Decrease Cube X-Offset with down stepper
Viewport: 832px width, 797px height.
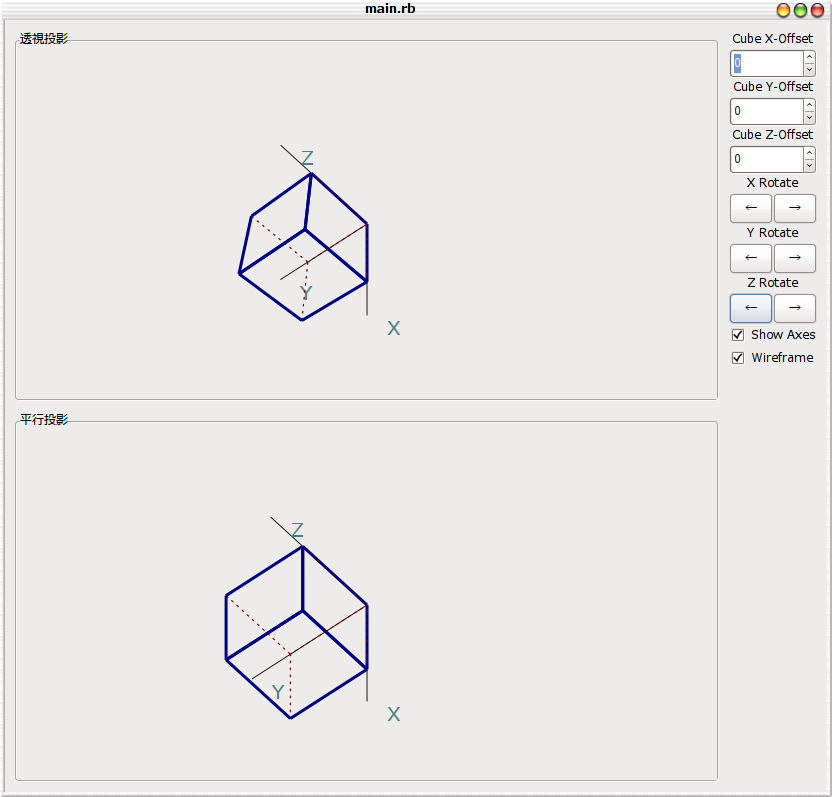click(x=809, y=70)
